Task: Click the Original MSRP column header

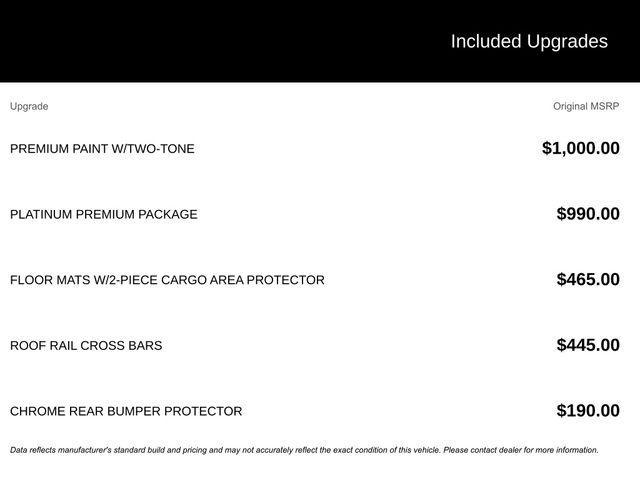Action: coord(586,106)
